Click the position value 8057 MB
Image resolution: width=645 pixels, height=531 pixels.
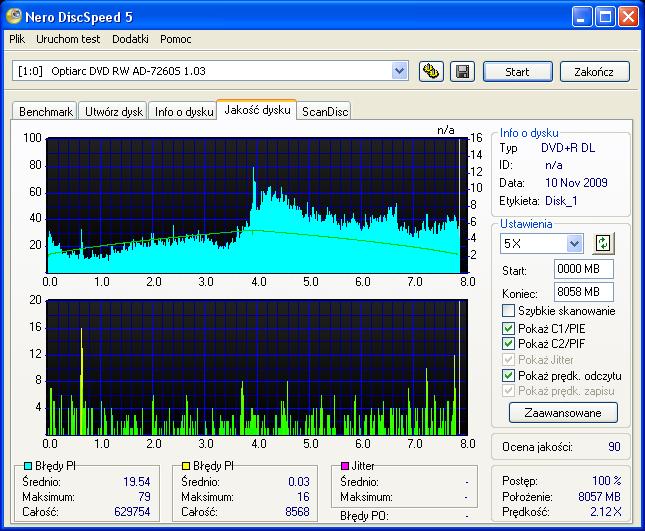[599, 496]
